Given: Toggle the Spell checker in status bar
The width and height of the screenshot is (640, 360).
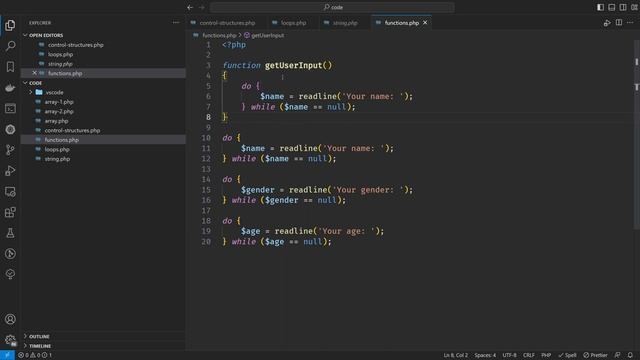Looking at the screenshot, I should (567, 355).
